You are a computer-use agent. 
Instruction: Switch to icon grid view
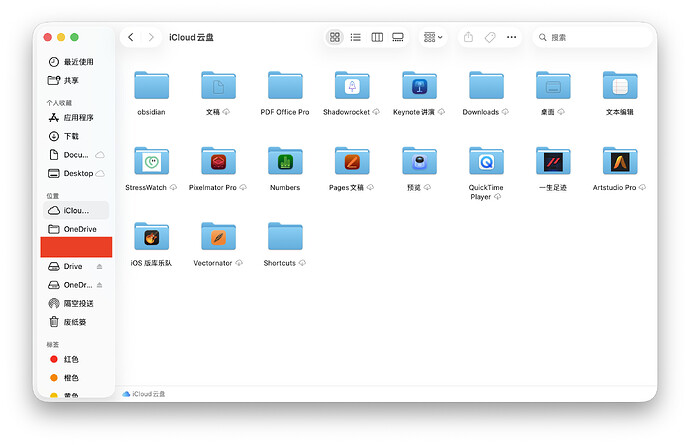point(335,37)
